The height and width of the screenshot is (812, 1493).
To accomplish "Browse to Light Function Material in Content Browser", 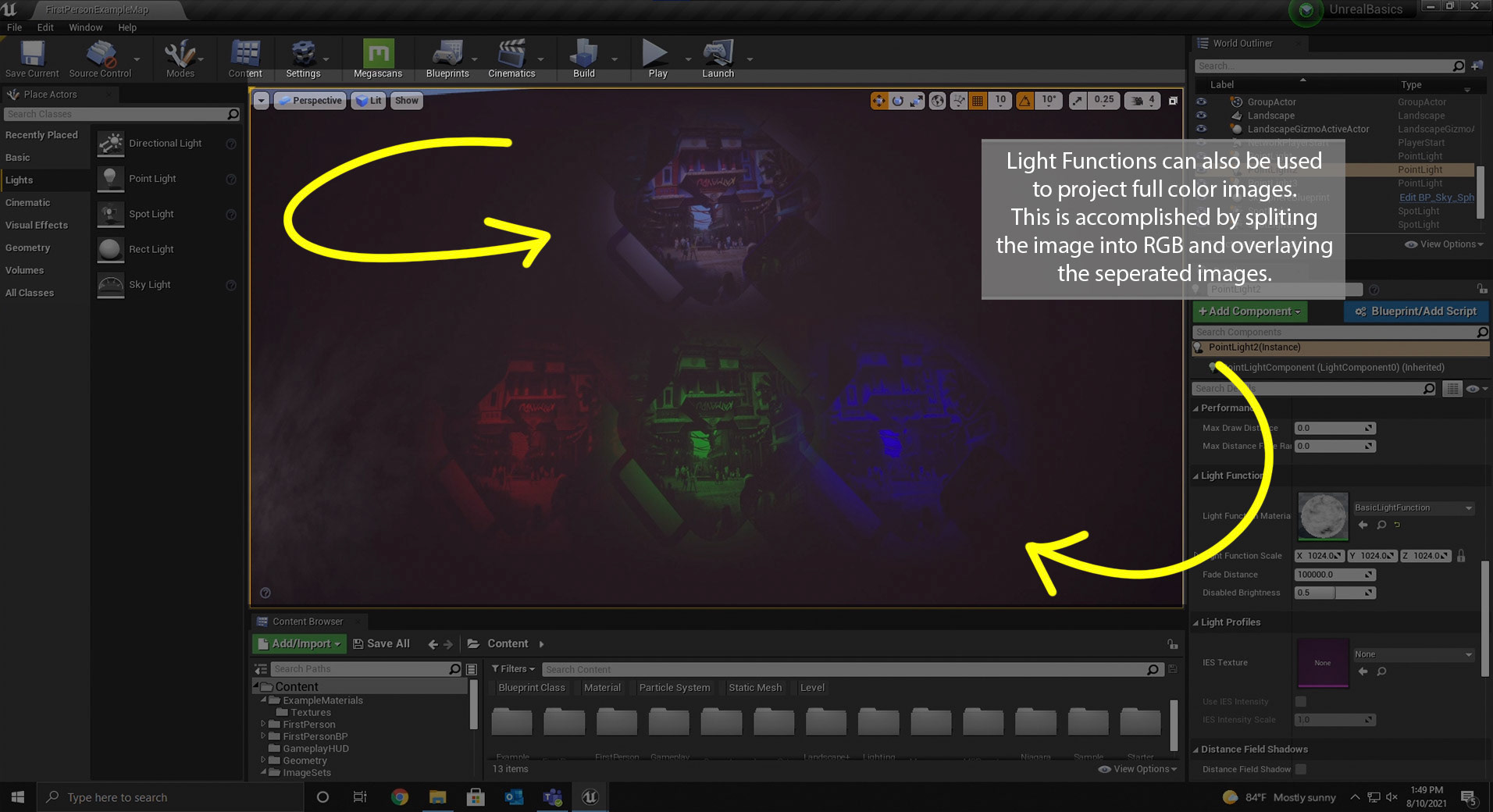I will (x=1381, y=525).
